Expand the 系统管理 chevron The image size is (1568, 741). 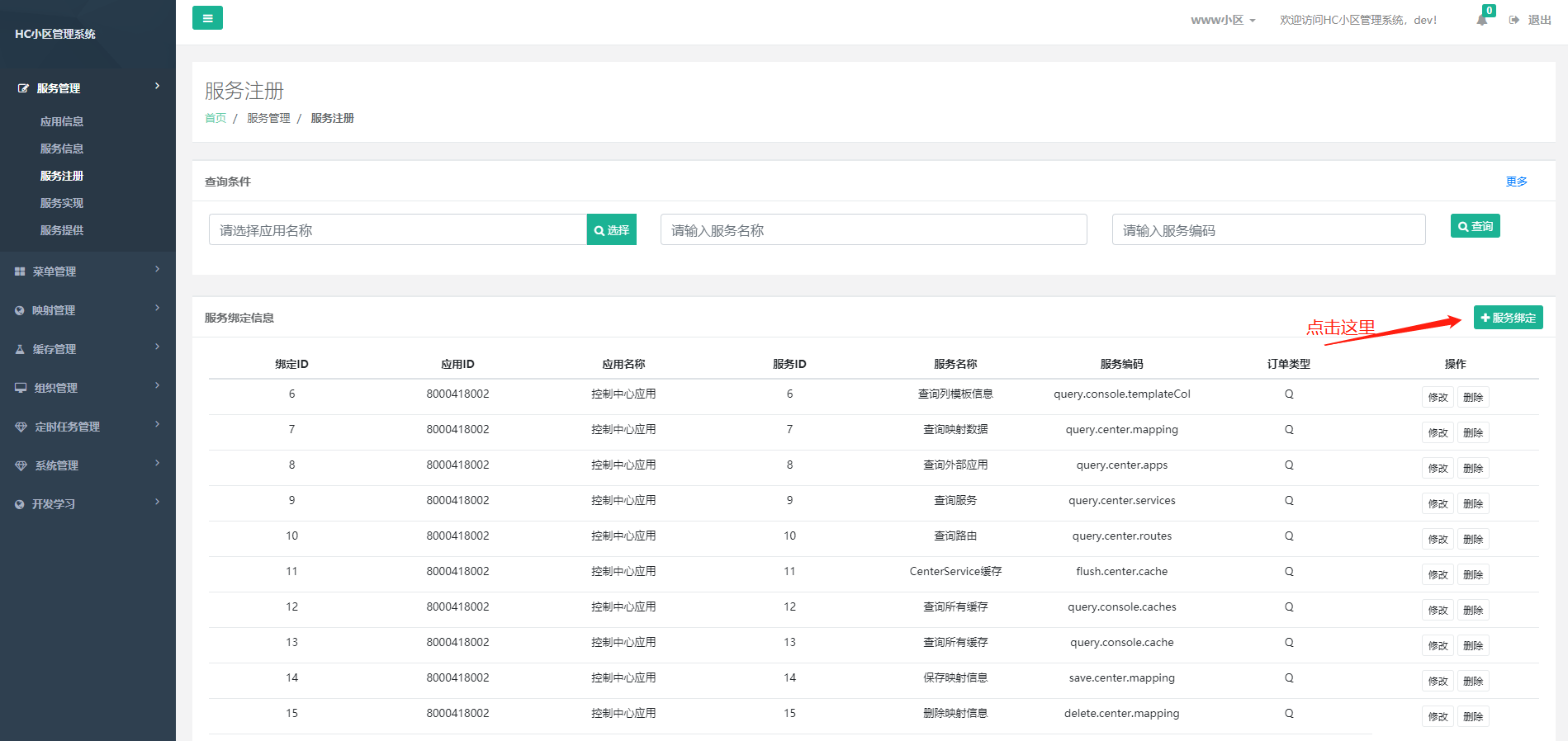[x=157, y=463]
